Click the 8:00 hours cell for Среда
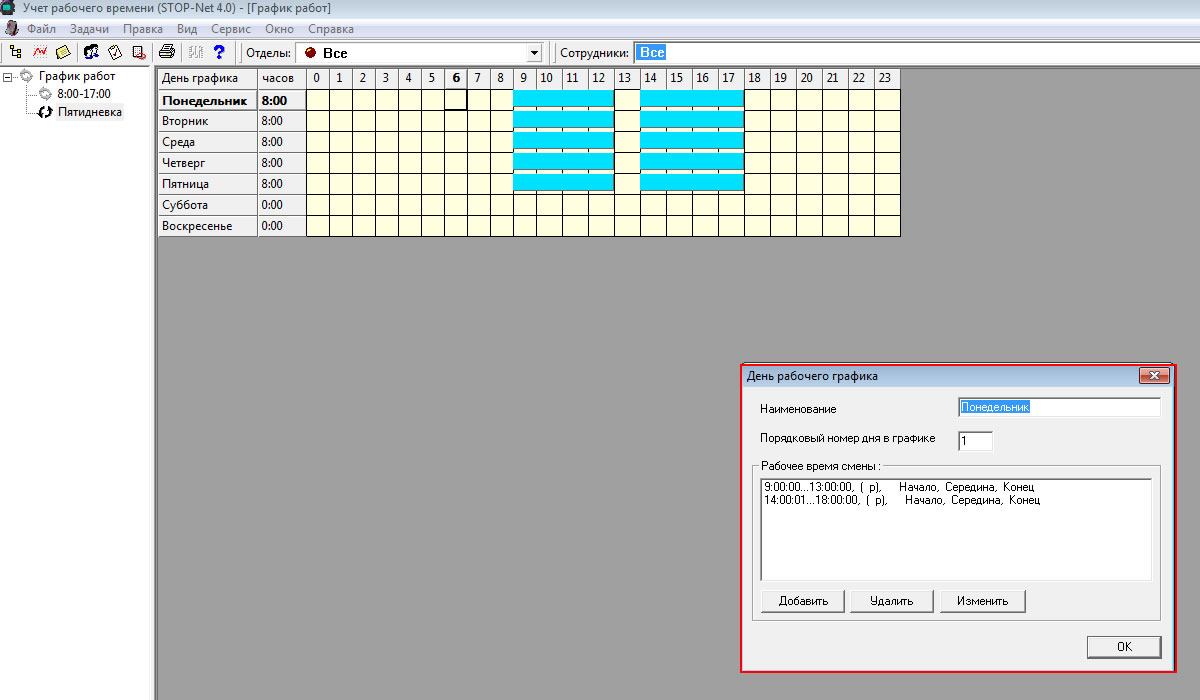This screenshot has height=700, width=1200. 281,142
